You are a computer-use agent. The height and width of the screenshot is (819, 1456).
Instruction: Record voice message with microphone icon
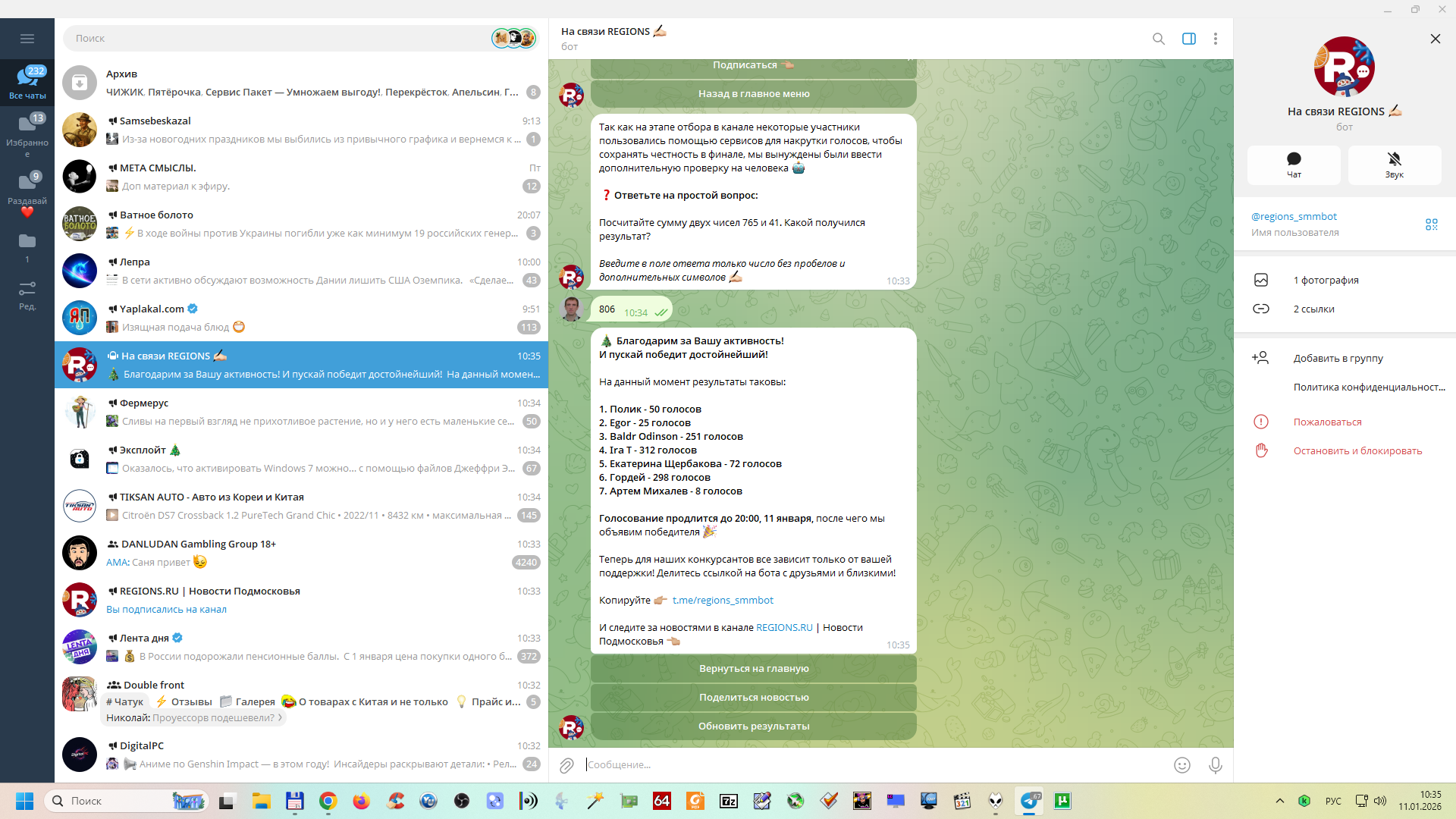(1215, 765)
